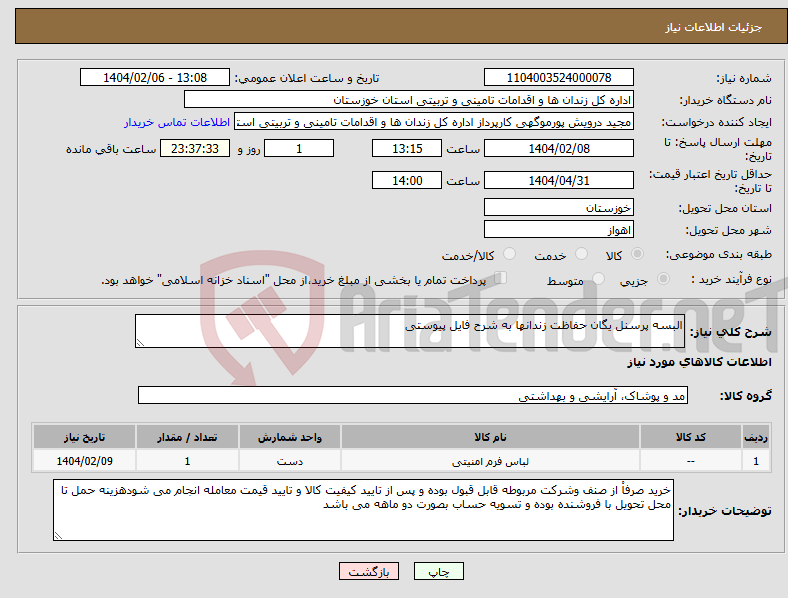This screenshot has width=788, height=598.
Task: Click the نام دستگاه خریدار field
Action: (409, 99)
